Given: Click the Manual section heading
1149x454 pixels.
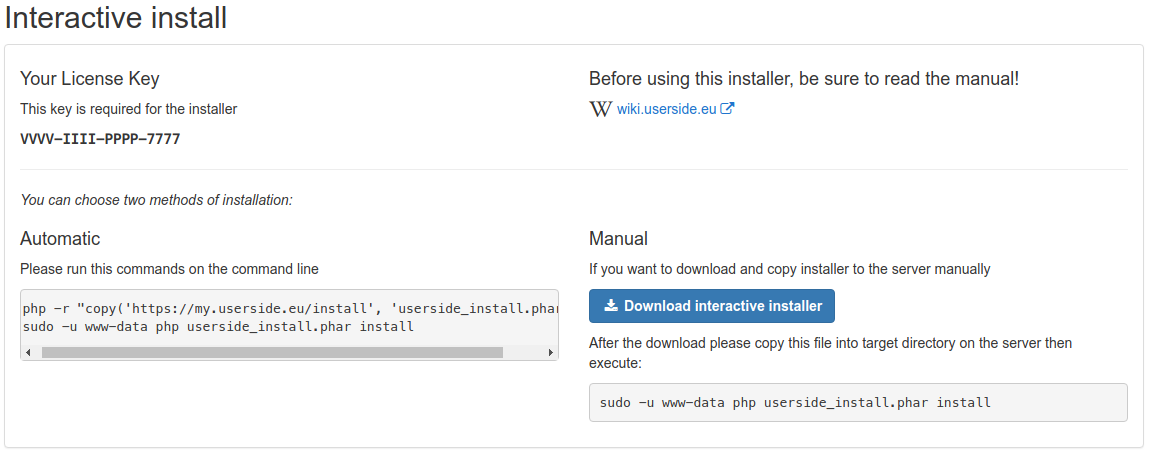Looking at the screenshot, I should pyautogui.click(x=618, y=239).
